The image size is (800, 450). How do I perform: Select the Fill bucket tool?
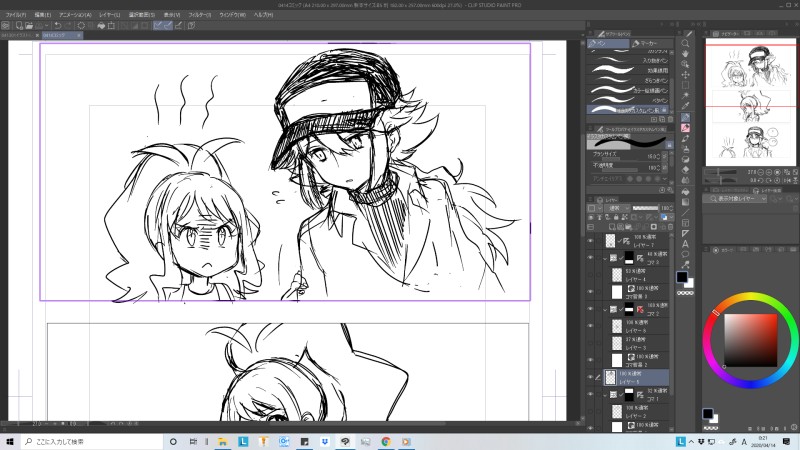[685, 192]
